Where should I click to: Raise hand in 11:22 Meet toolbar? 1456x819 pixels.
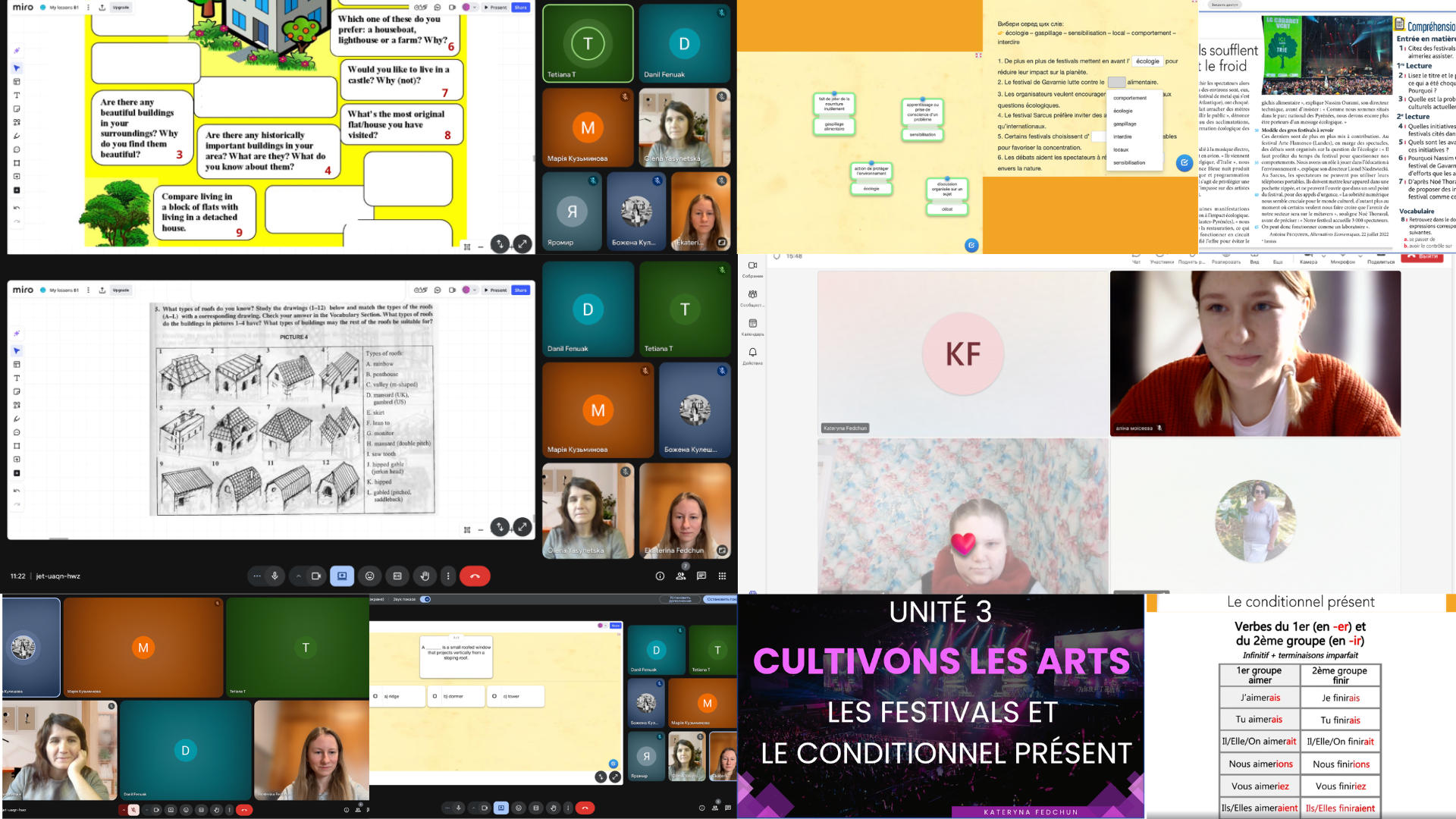point(425,576)
